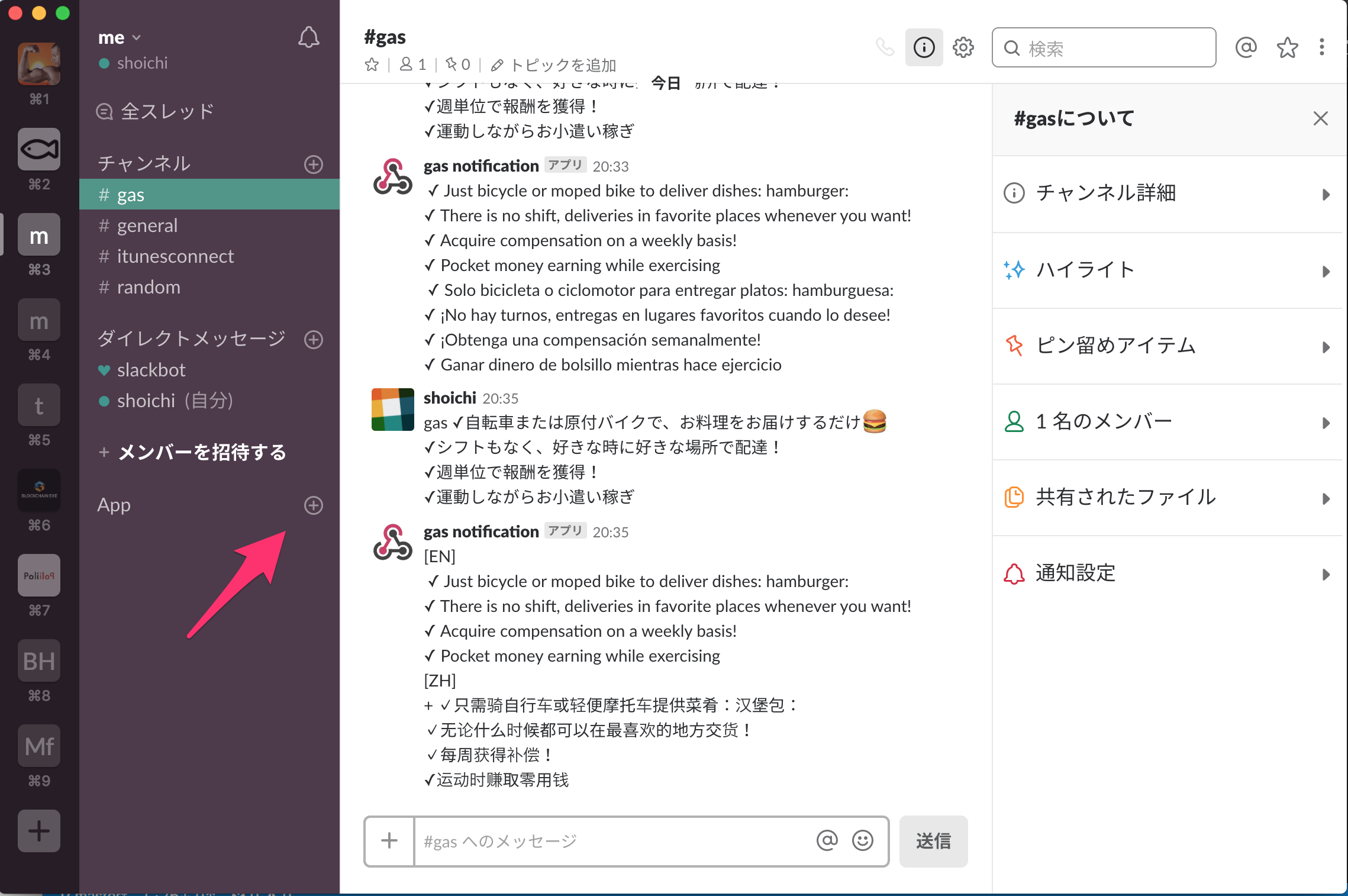Open channel settings gear icon
Viewport: 1348px width, 896px height.
click(963, 47)
